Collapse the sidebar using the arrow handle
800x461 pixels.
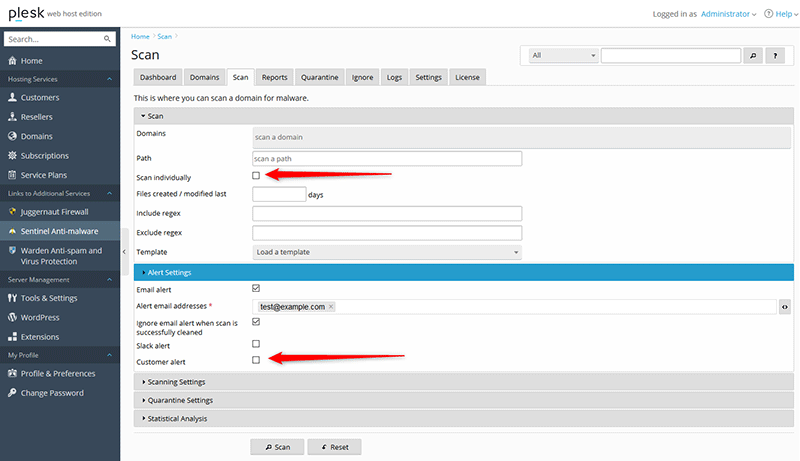tap(124, 252)
